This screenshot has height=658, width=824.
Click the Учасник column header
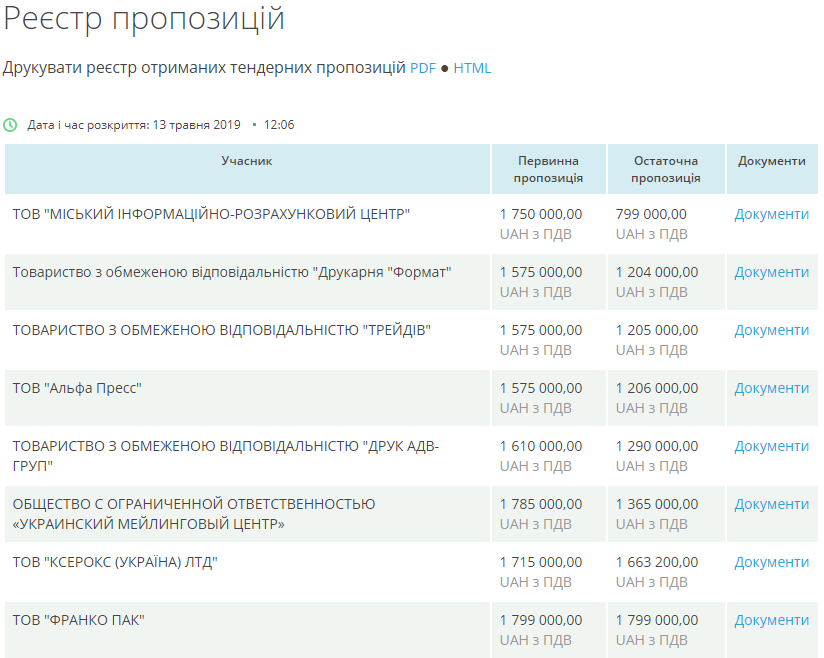click(x=247, y=161)
